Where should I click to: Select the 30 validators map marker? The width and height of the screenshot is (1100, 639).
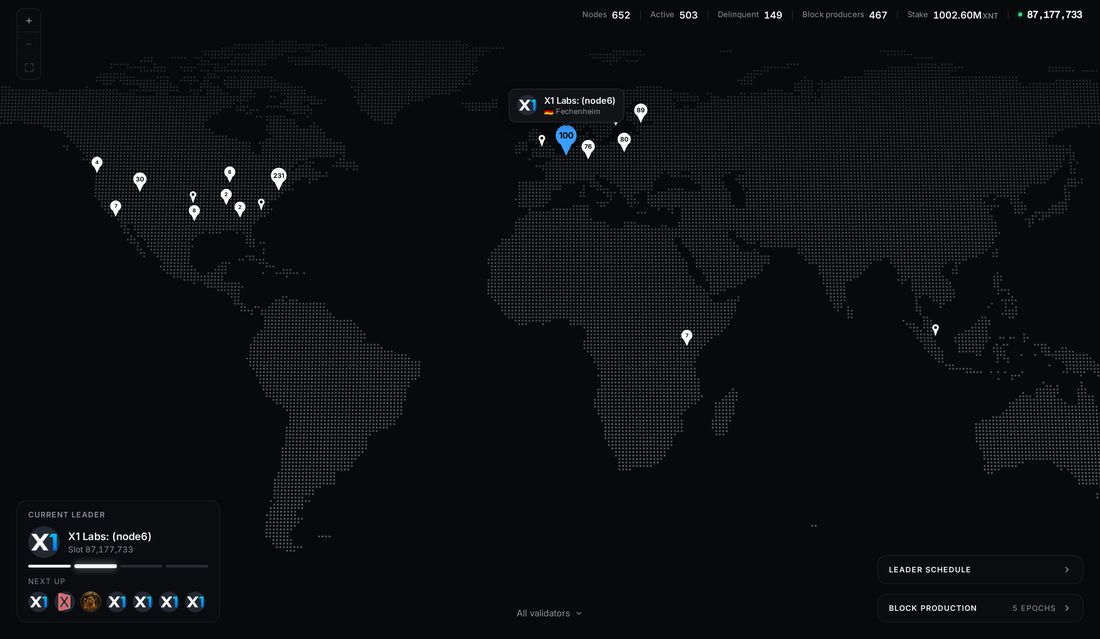point(140,181)
